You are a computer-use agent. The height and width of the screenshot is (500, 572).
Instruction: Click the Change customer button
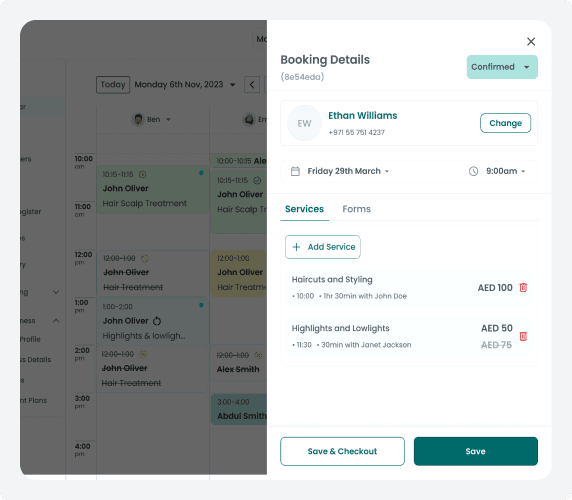[505, 123]
